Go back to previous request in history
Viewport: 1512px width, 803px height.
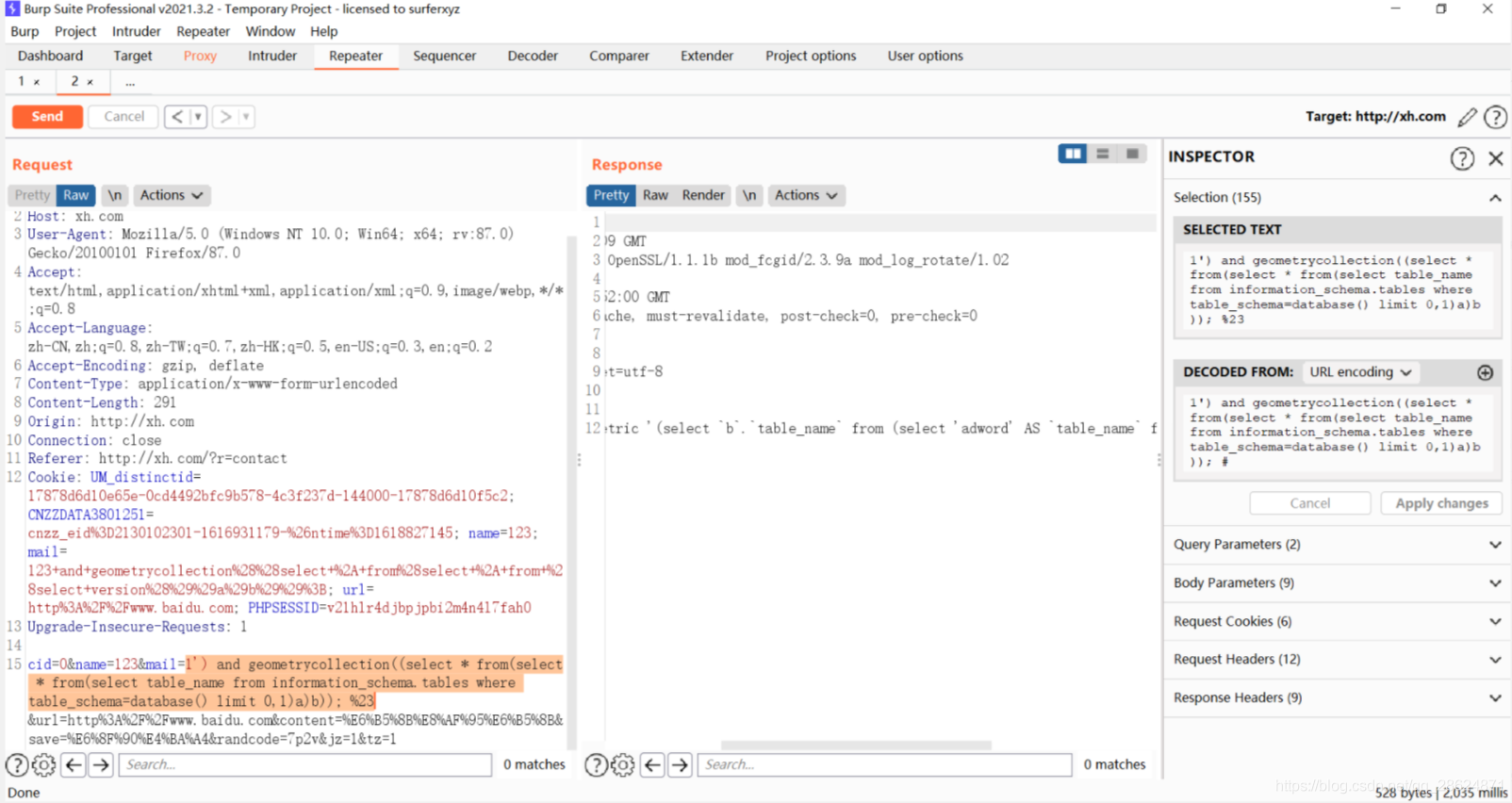[x=177, y=117]
